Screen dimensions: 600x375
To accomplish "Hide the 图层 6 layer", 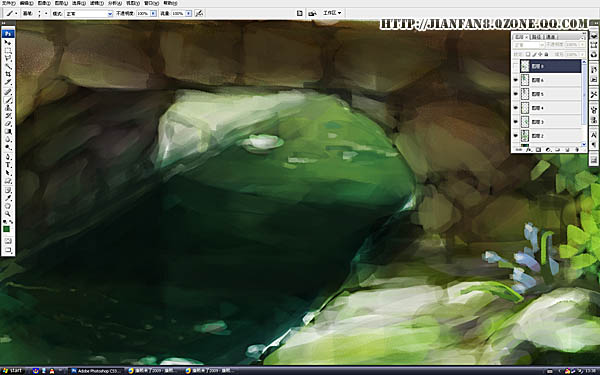I will tap(515, 80).
